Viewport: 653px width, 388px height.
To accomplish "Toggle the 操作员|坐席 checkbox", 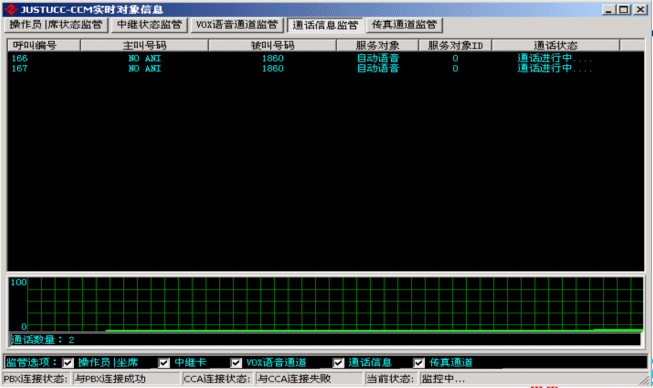I will coord(68,363).
